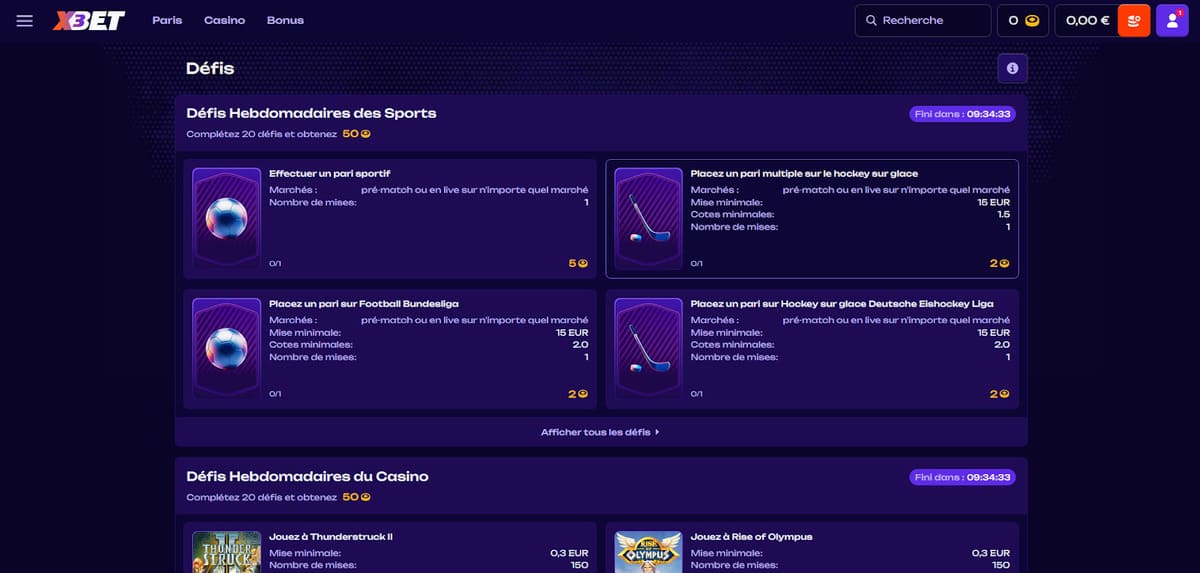
Task: Open the orange deposit wallet icon
Action: (x=1134, y=20)
